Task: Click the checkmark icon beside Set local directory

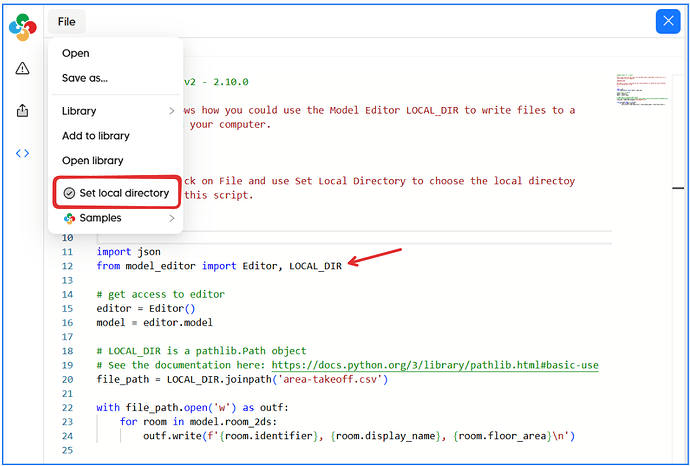Action: [68, 193]
